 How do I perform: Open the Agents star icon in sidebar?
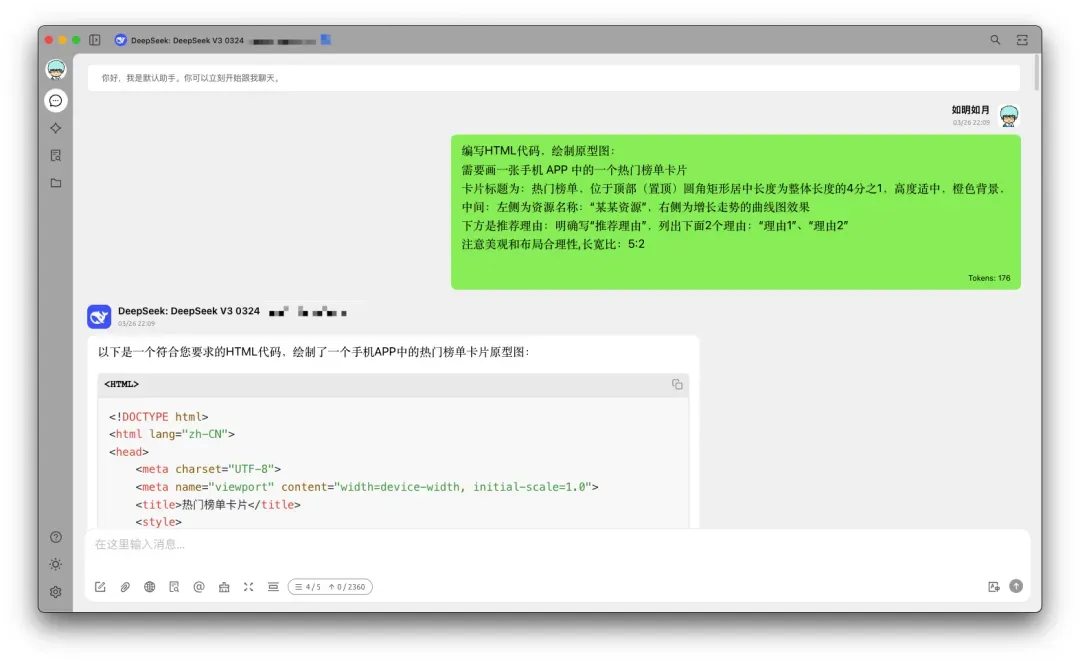tap(56, 128)
